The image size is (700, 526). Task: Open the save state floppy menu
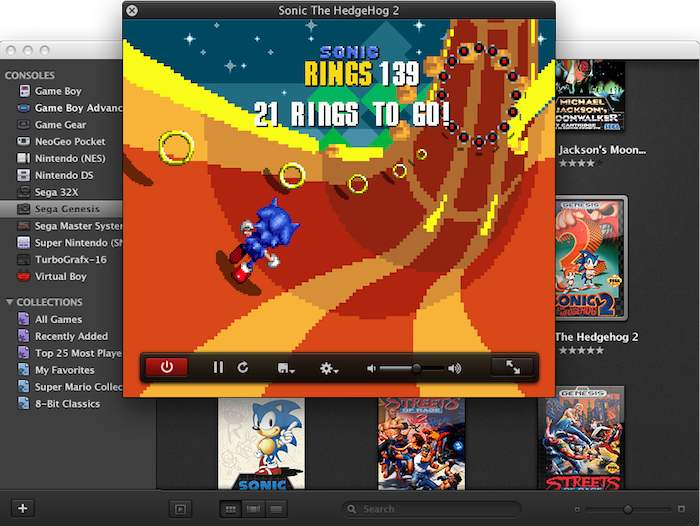[x=285, y=368]
